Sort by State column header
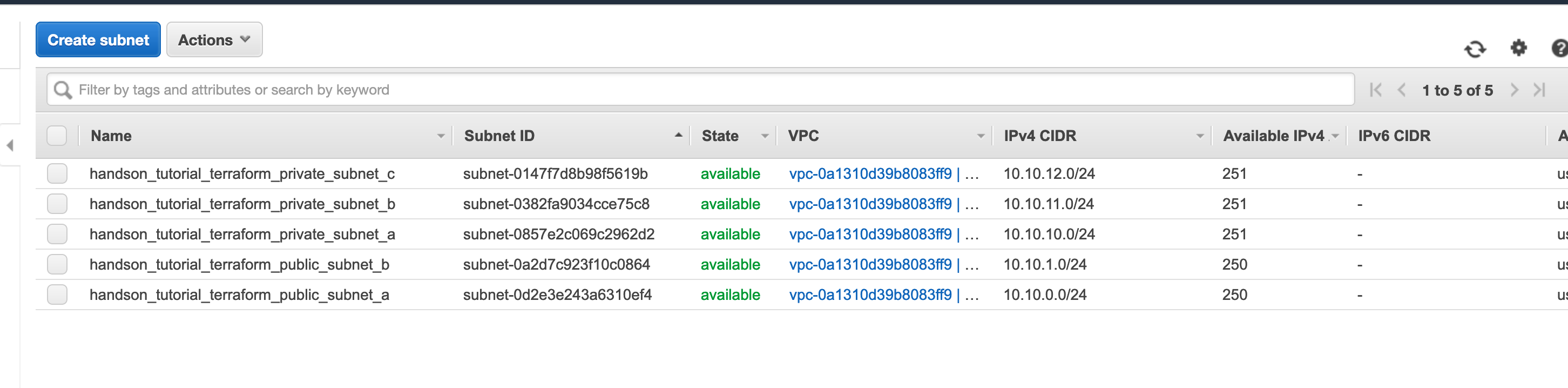The height and width of the screenshot is (388, 1568). (x=720, y=136)
